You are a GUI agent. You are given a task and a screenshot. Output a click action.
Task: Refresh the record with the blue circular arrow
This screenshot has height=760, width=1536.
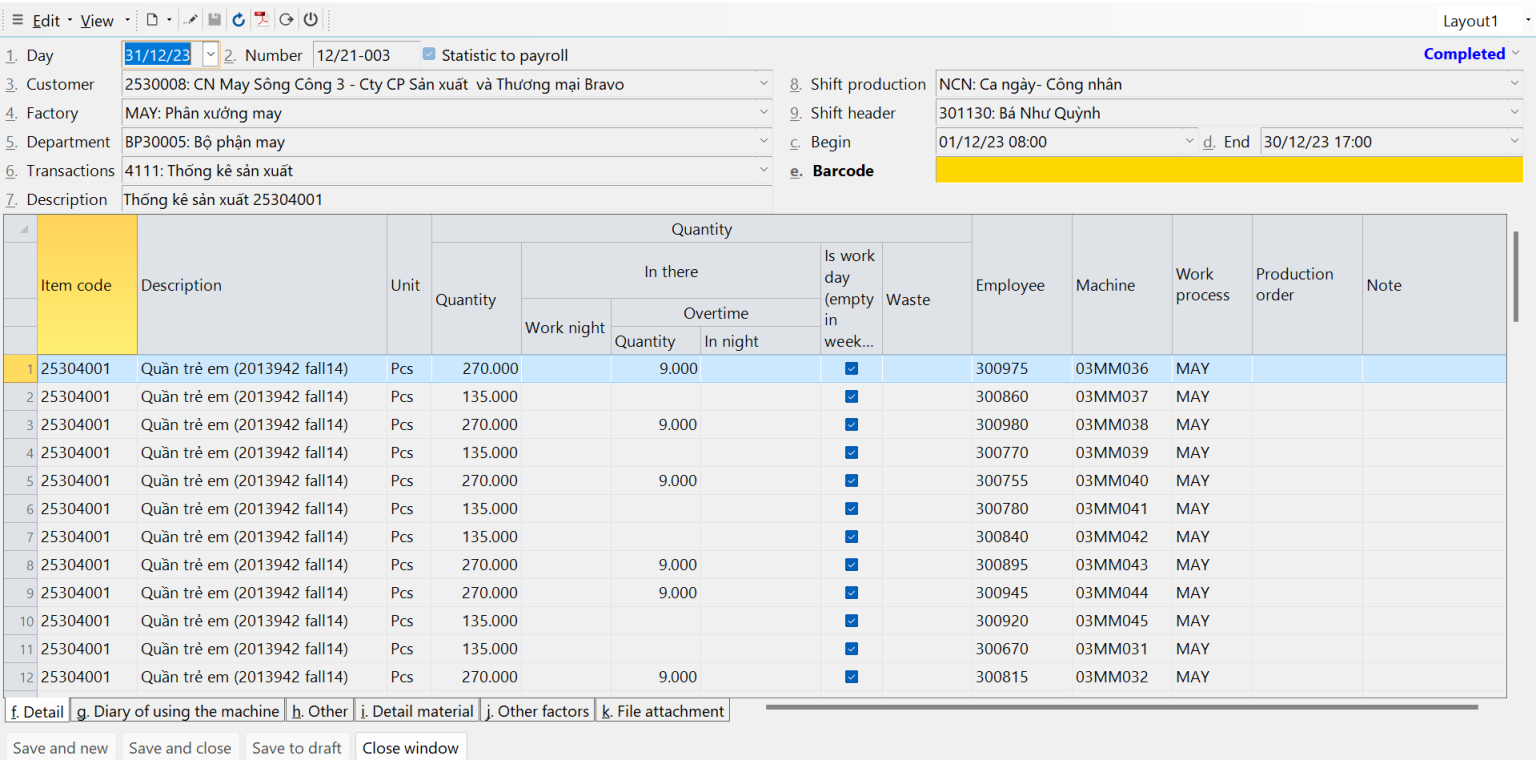238,19
